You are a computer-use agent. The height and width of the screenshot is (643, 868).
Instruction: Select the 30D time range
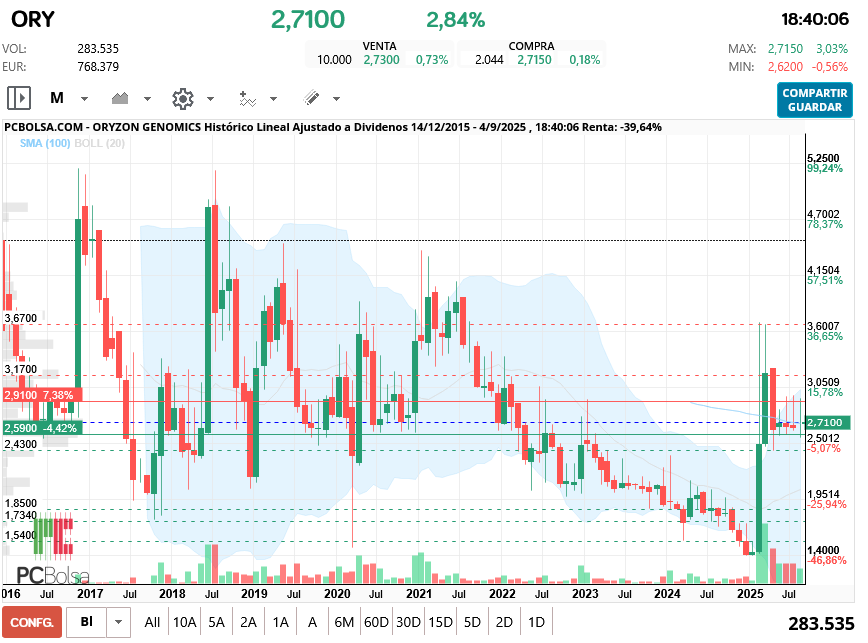point(409,623)
